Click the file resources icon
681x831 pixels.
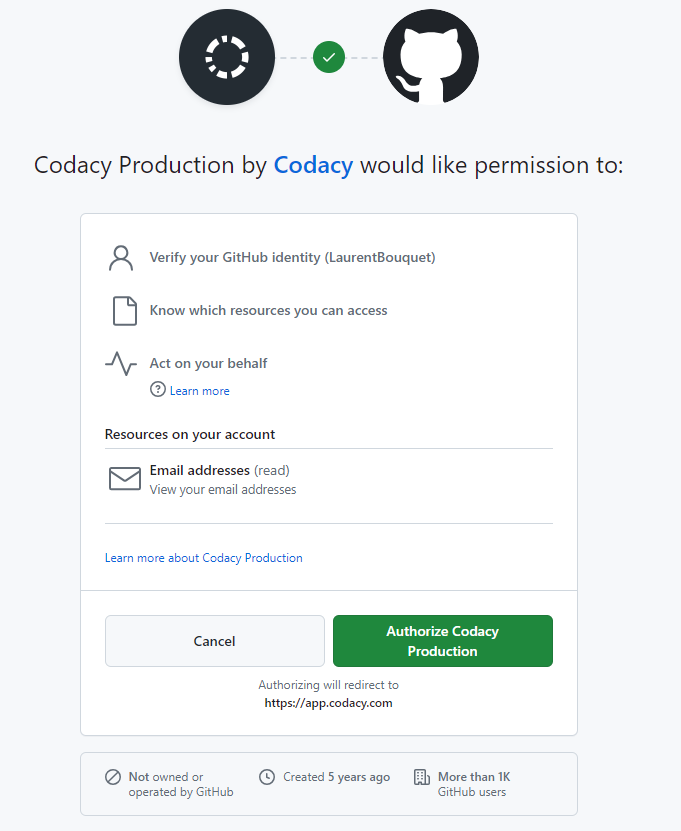124,311
